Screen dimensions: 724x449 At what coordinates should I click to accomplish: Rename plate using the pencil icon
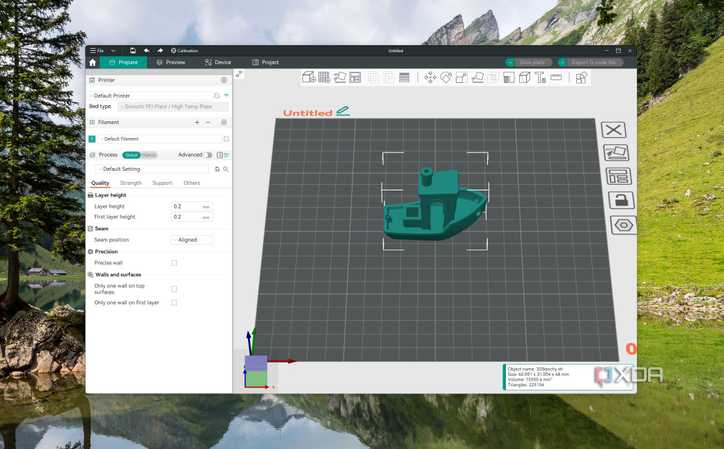click(343, 111)
